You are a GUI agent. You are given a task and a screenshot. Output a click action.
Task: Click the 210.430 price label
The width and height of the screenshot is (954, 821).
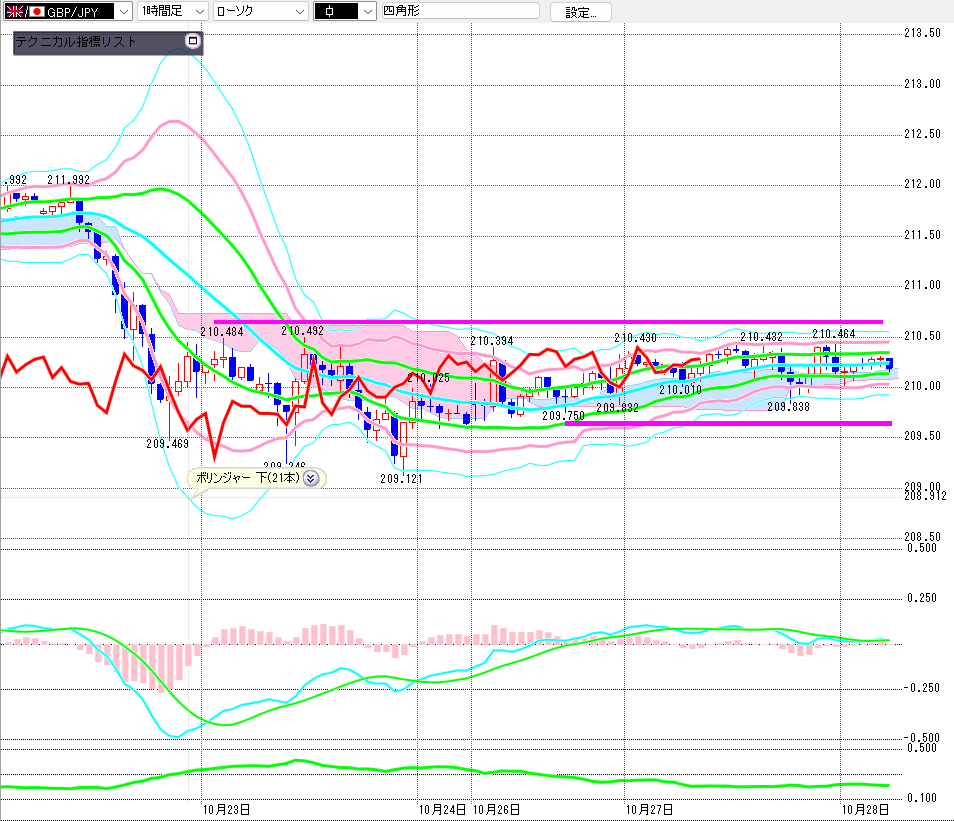click(635, 338)
